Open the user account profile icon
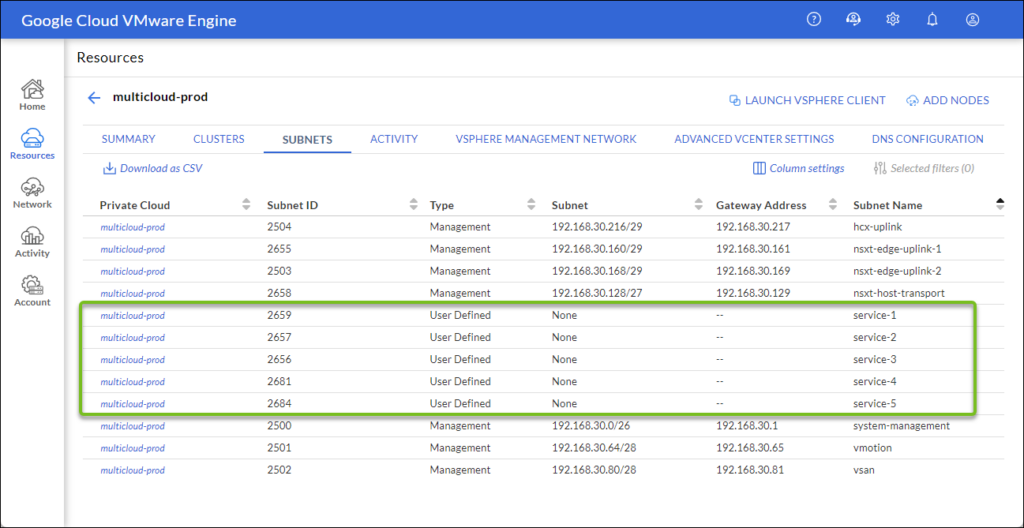Screen dimensions: 1024x528 (972, 20)
